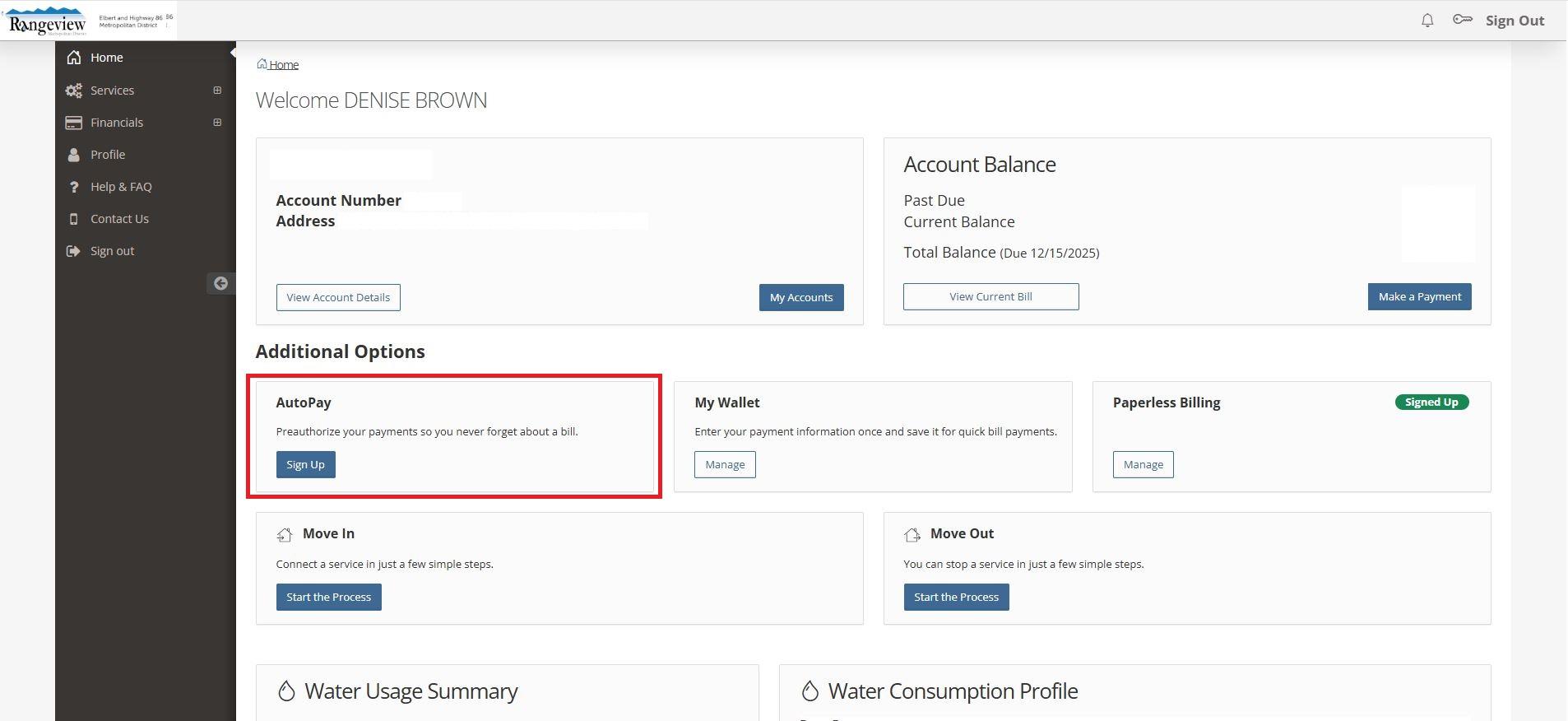Click the AutoPay card title

point(304,402)
